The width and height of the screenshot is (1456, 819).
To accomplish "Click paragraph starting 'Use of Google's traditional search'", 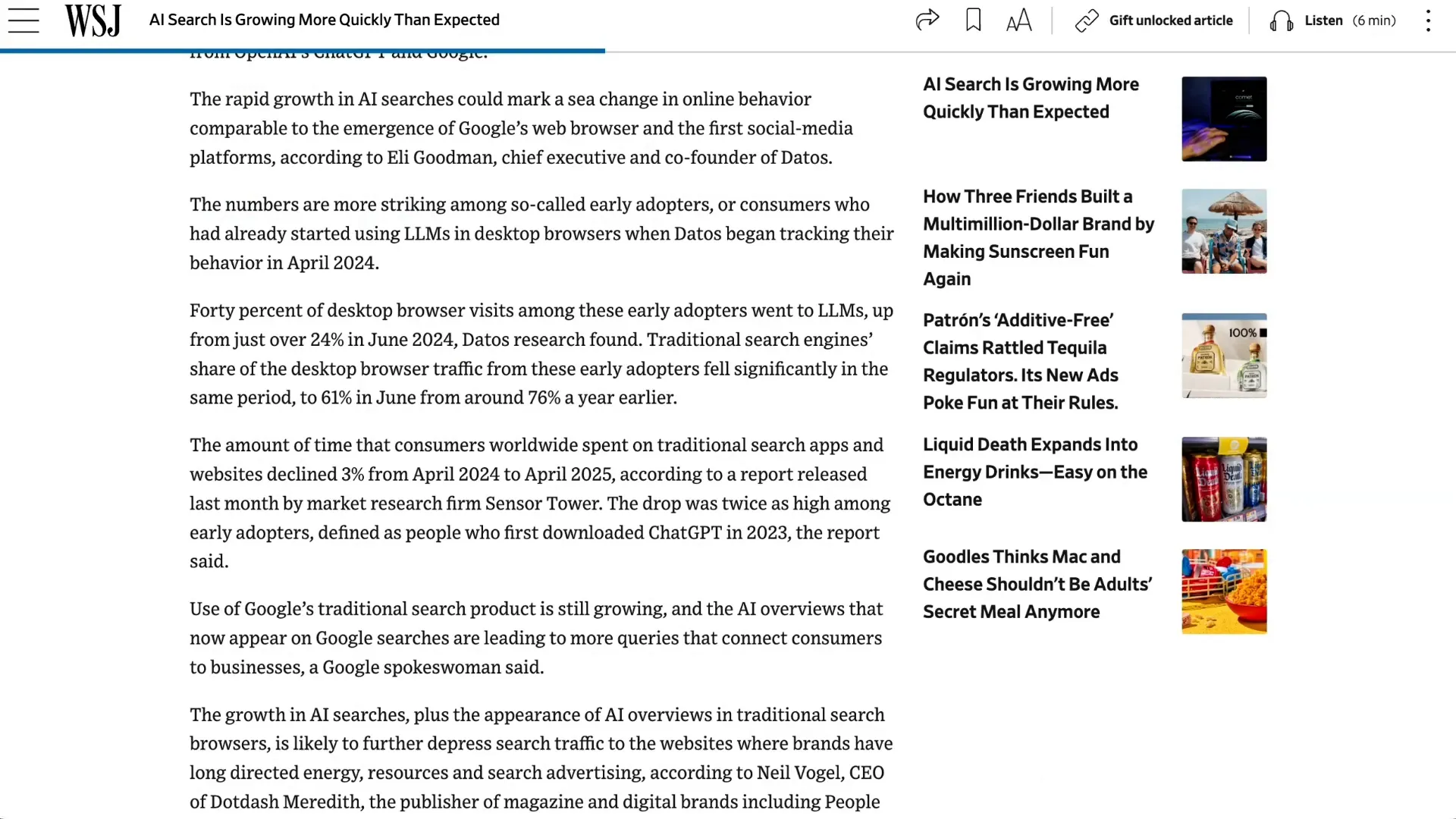I will (536, 638).
